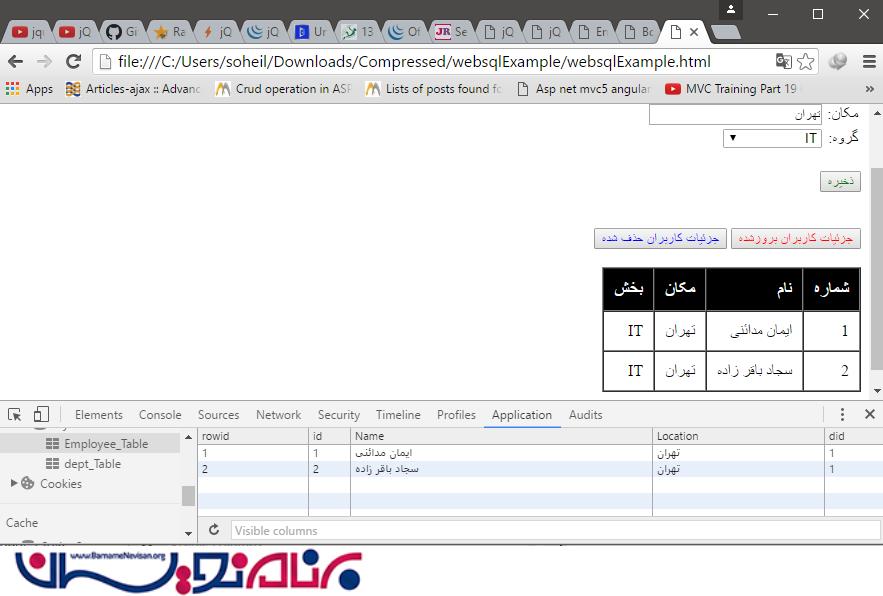Image resolution: width=883 pixels, height=596 pixels.
Task: Open the Apps bookmarks shortcut
Action: pos(29,89)
